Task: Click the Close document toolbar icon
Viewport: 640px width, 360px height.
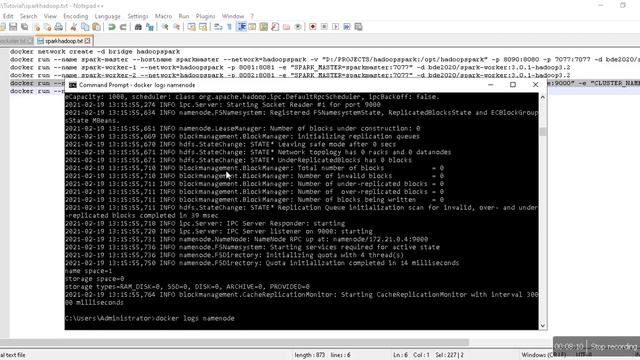Action: click(37, 27)
